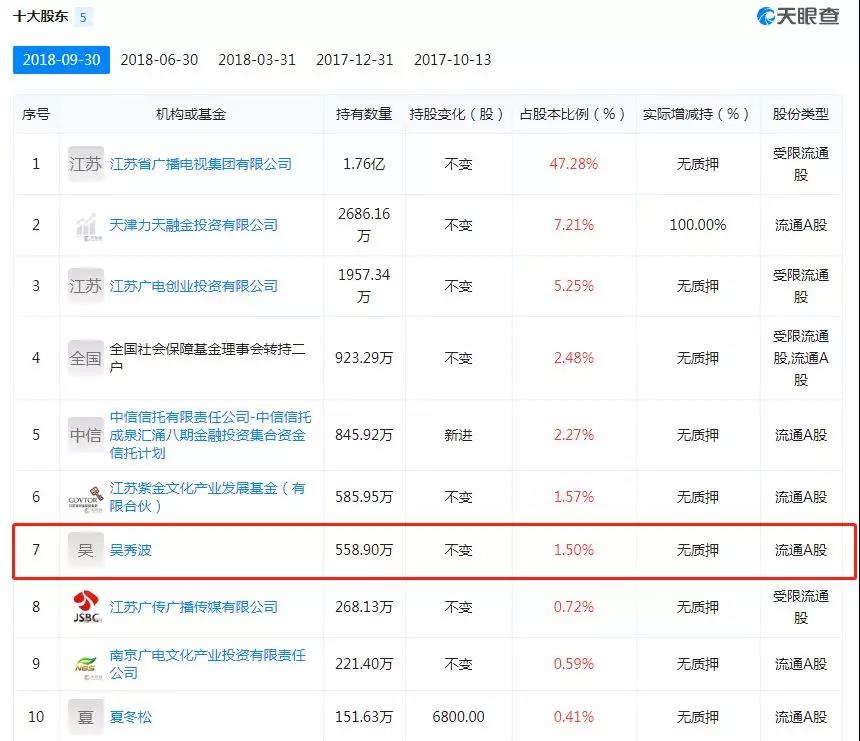Image resolution: width=860 pixels, height=741 pixels.
Task: Click the 6800.00 change cell
Action: click(x=458, y=716)
